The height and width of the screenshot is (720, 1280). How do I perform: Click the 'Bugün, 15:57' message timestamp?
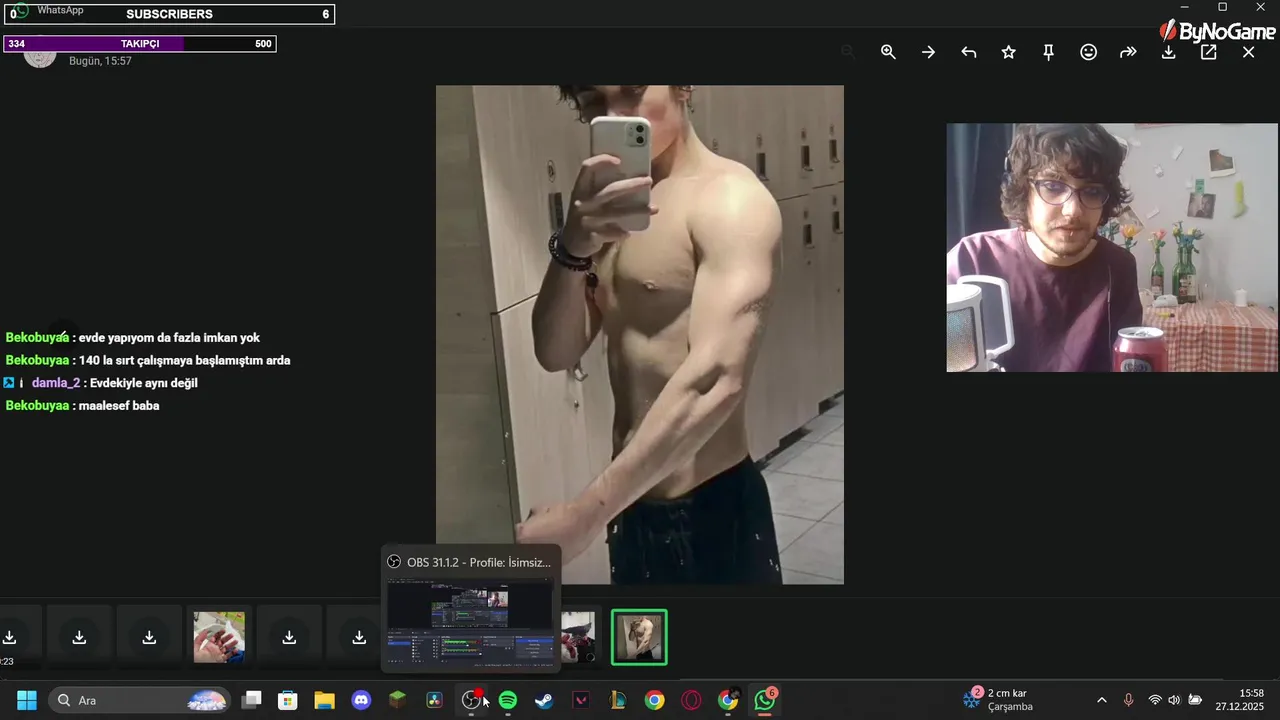[x=100, y=61]
